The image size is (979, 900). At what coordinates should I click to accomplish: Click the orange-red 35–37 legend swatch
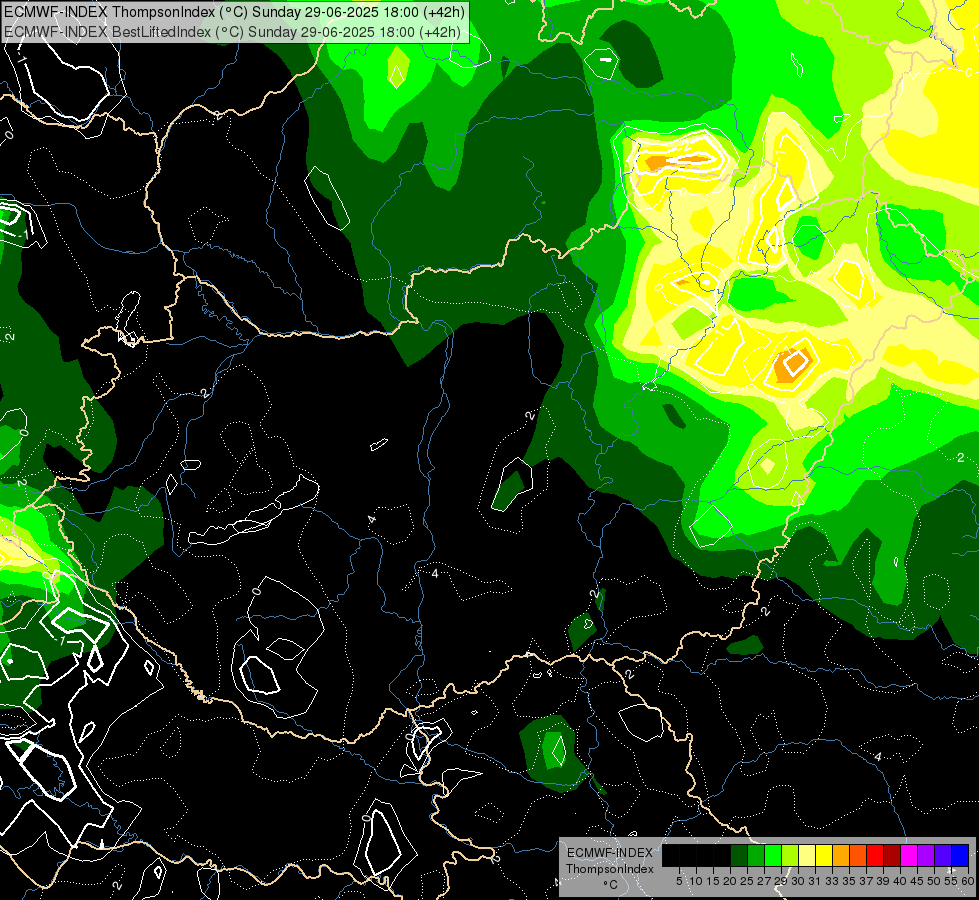(x=858, y=855)
